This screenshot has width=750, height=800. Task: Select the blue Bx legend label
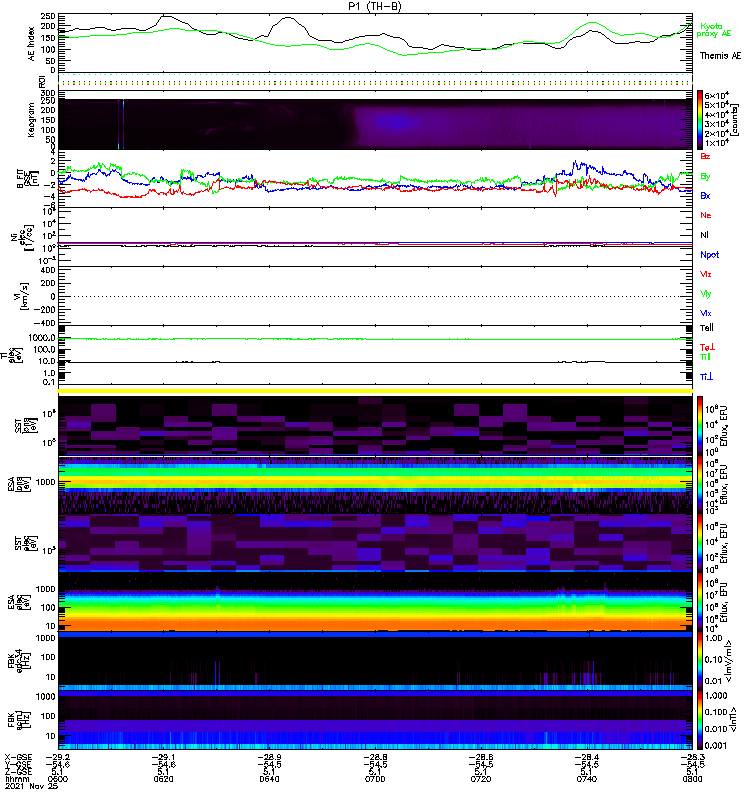tap(705, 196)
